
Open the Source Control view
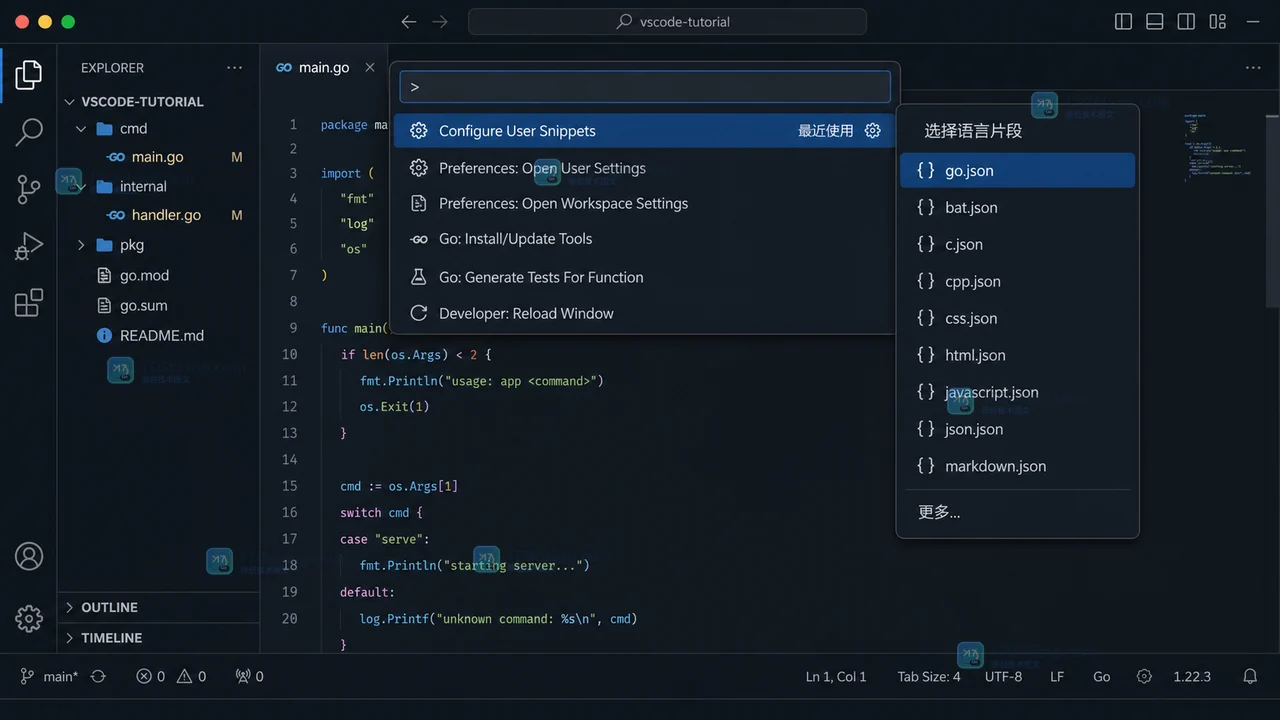coord(29,189)
